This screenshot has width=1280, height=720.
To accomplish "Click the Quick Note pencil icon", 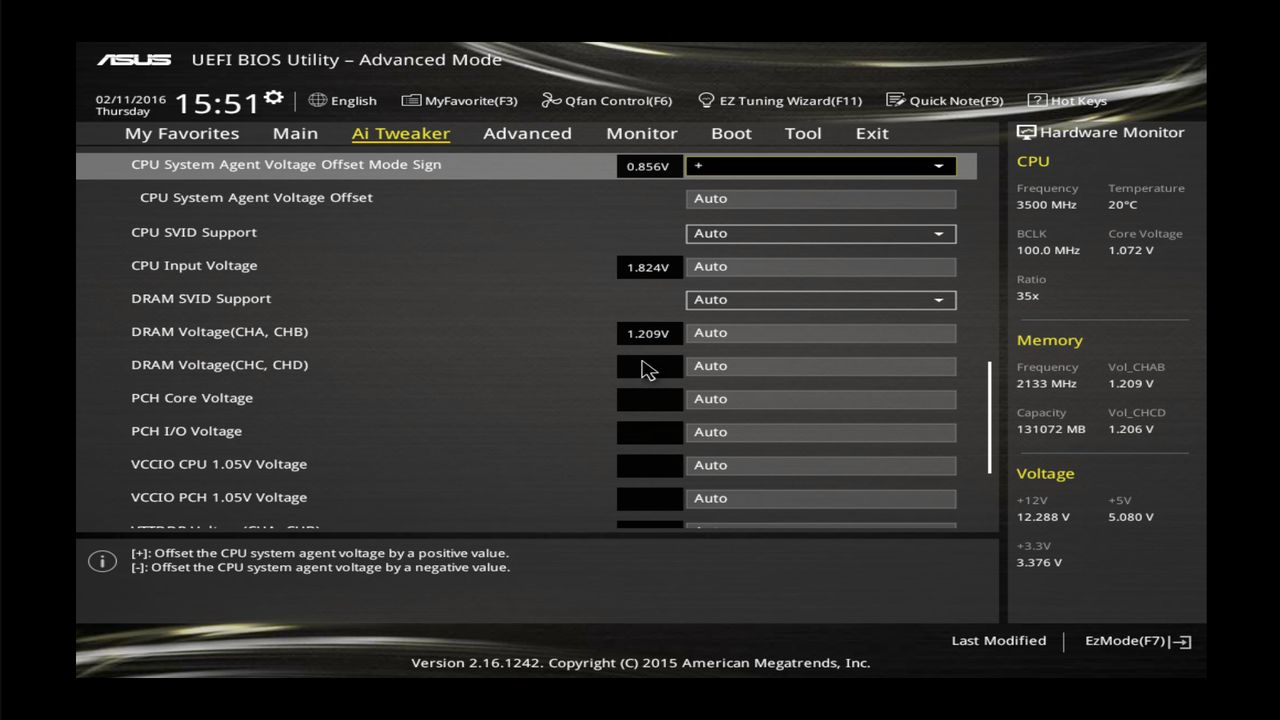I will (895, 100).
